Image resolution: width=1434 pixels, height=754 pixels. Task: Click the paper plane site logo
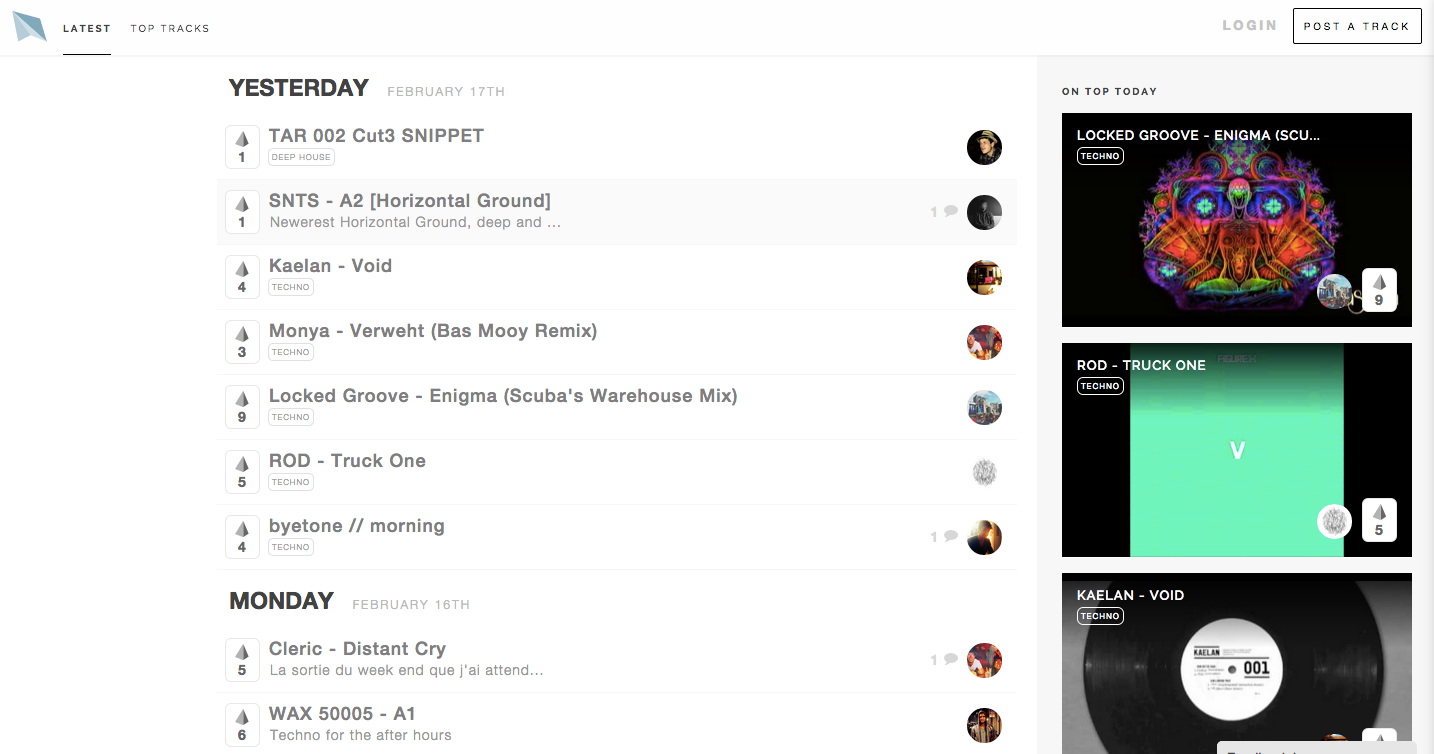30,26
